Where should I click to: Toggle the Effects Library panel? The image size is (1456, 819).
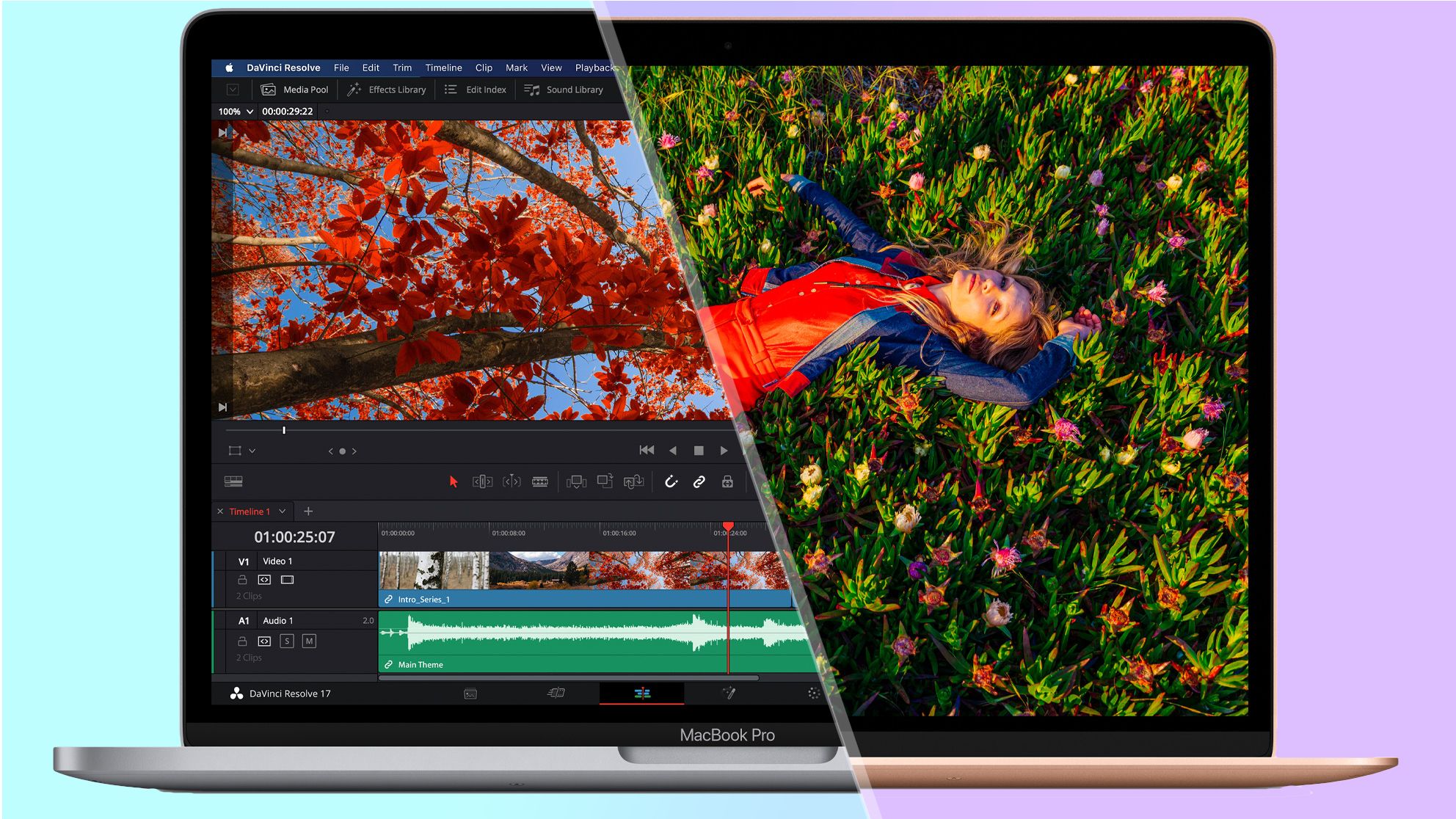pyautogui.click(x=387, y=90)
